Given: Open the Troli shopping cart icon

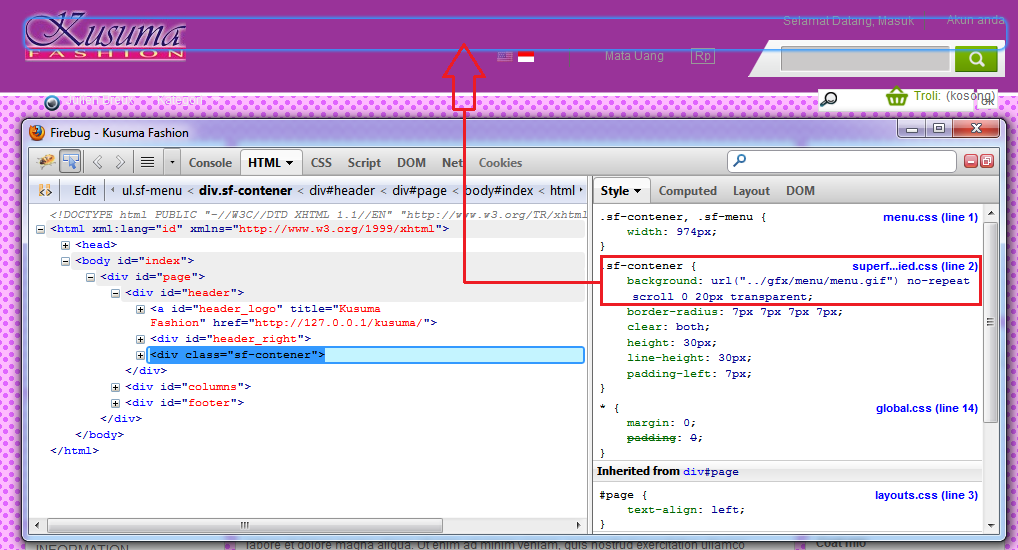Looking at the screenshot, I should tap(897, 96).
